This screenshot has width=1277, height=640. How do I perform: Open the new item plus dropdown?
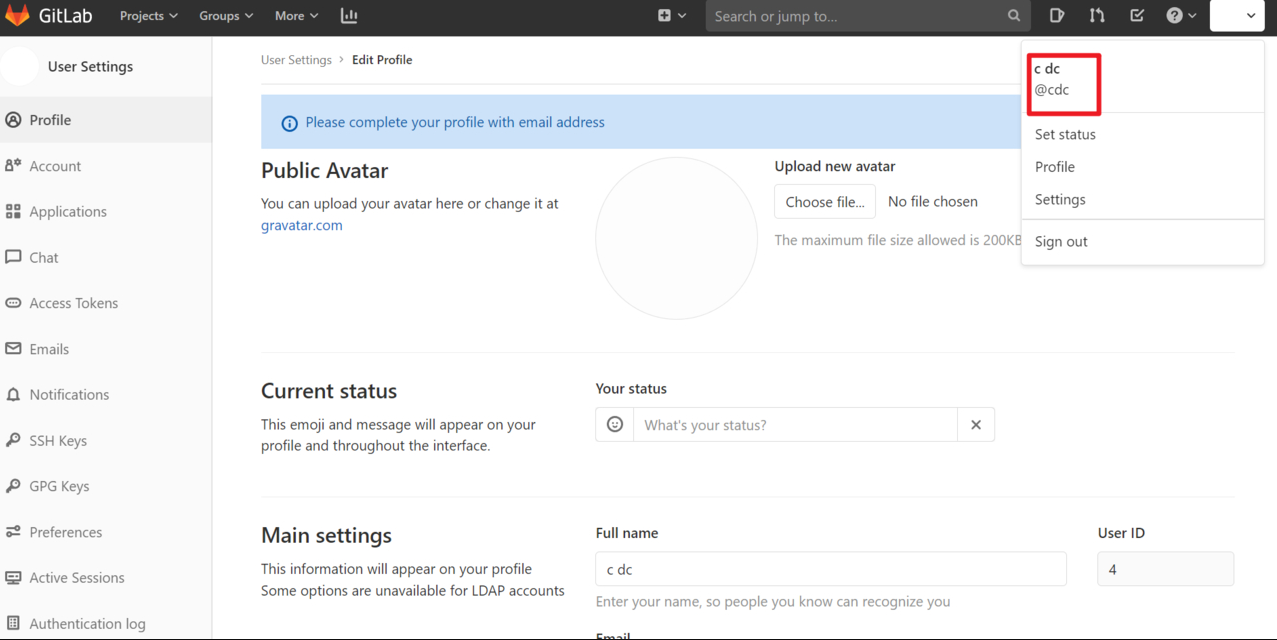[672, 16]
